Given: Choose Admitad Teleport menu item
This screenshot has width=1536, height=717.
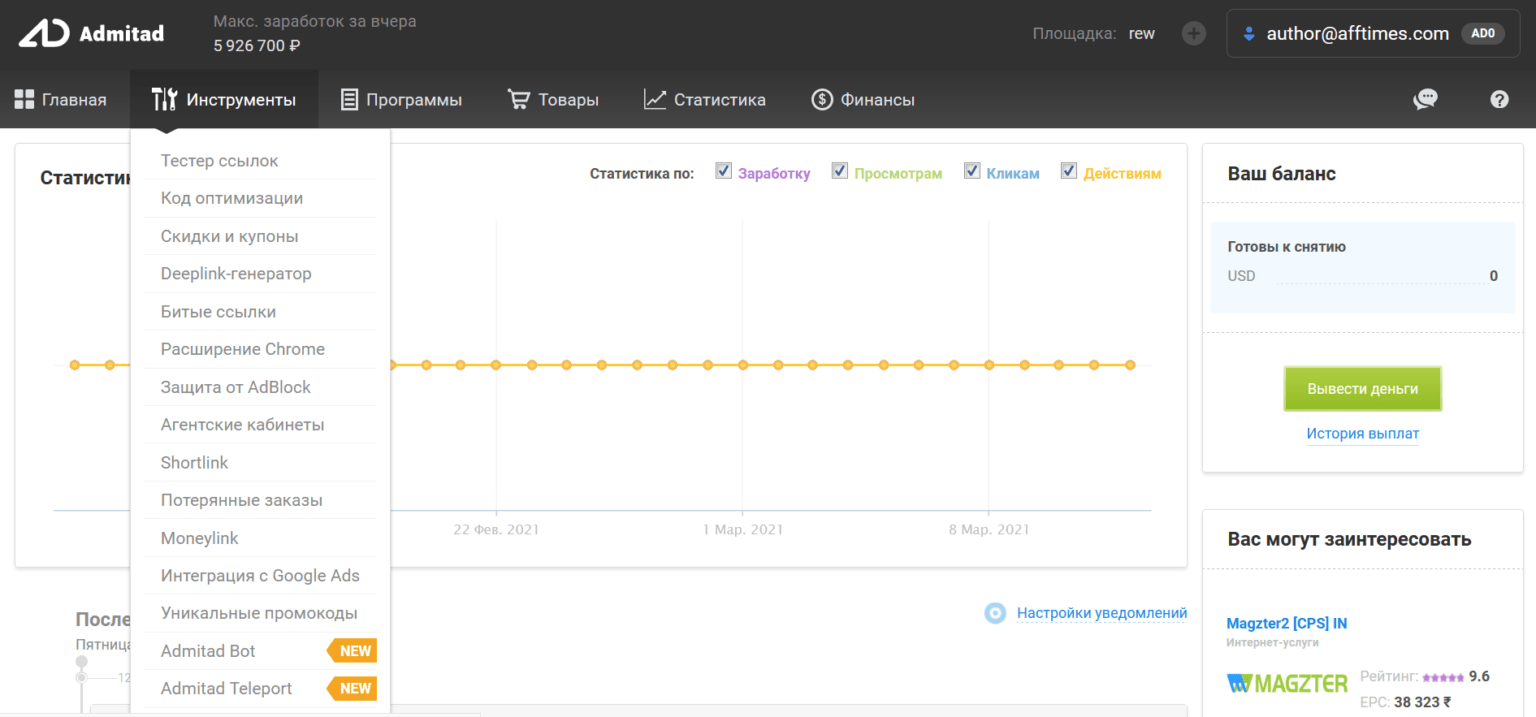Looking at the screenshot, I should tap(227, 688).
